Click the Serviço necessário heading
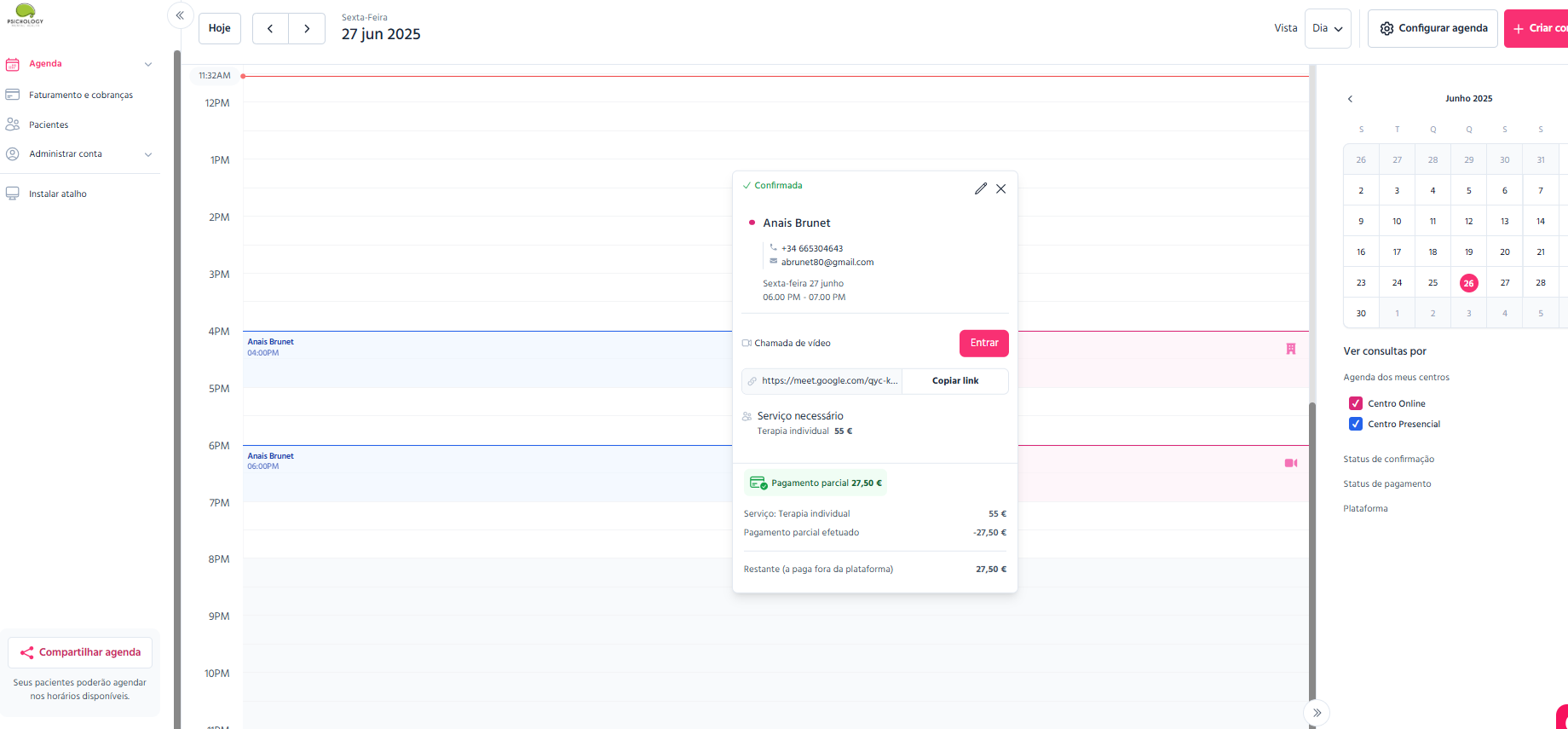1568x729 pixels. 800,416
